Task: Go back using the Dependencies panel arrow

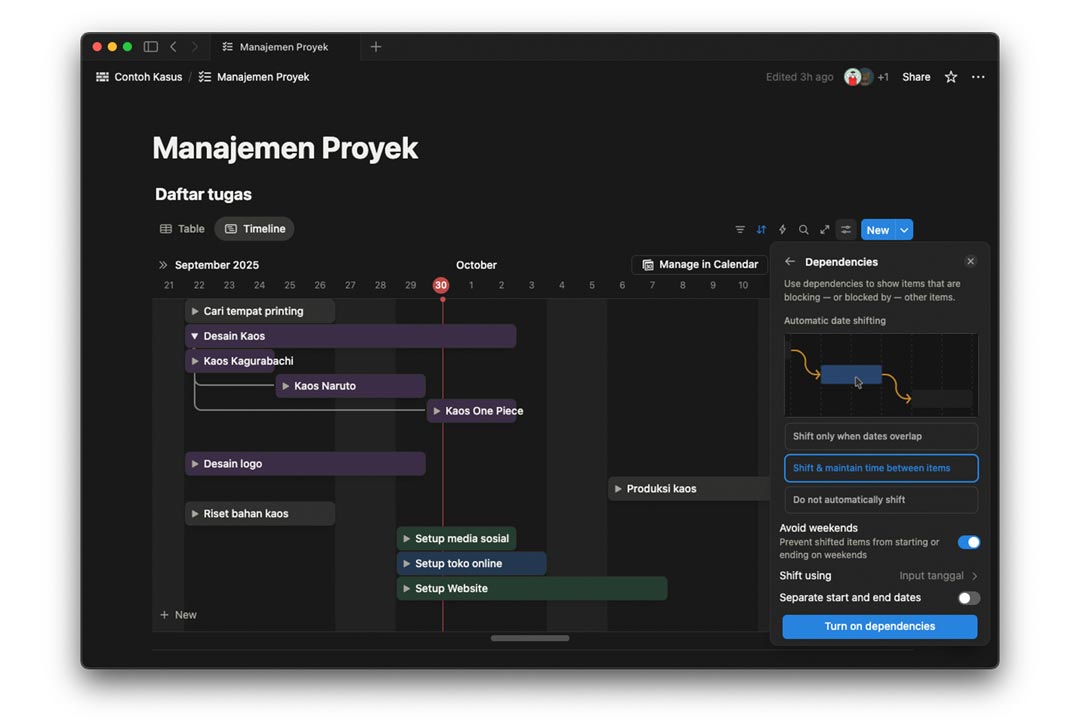Action: pyautogui.click(x=790, y=262)
